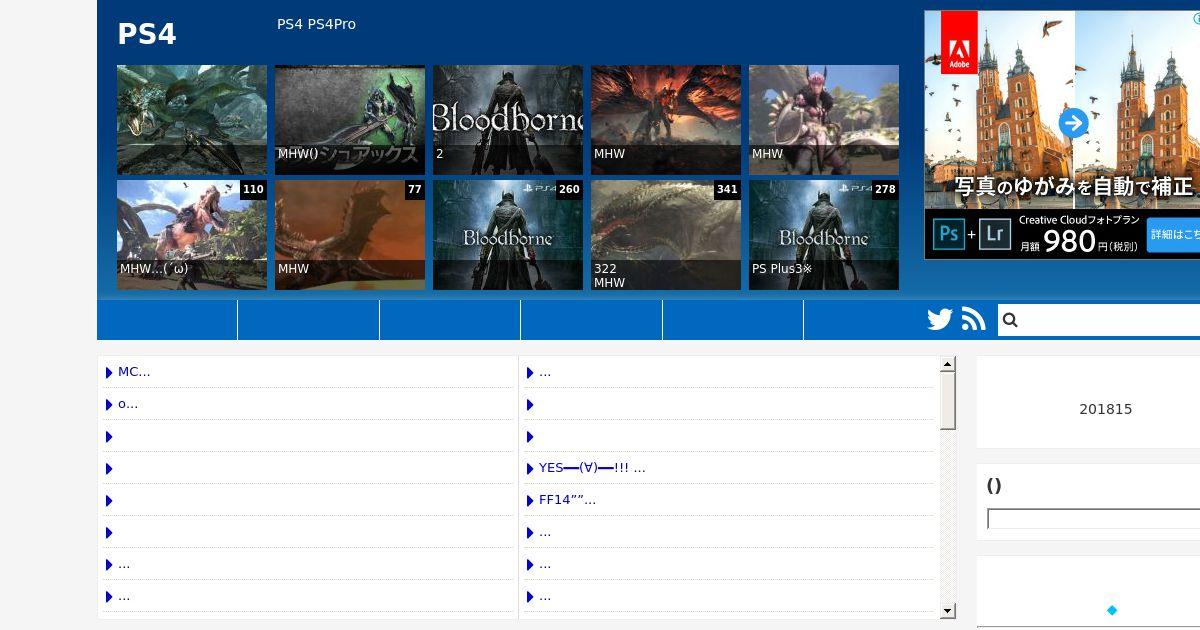This screenshot has height=630, width=1200.
Task: Open Bloodborne thumbnail with count 260
Action: (508, 235)
